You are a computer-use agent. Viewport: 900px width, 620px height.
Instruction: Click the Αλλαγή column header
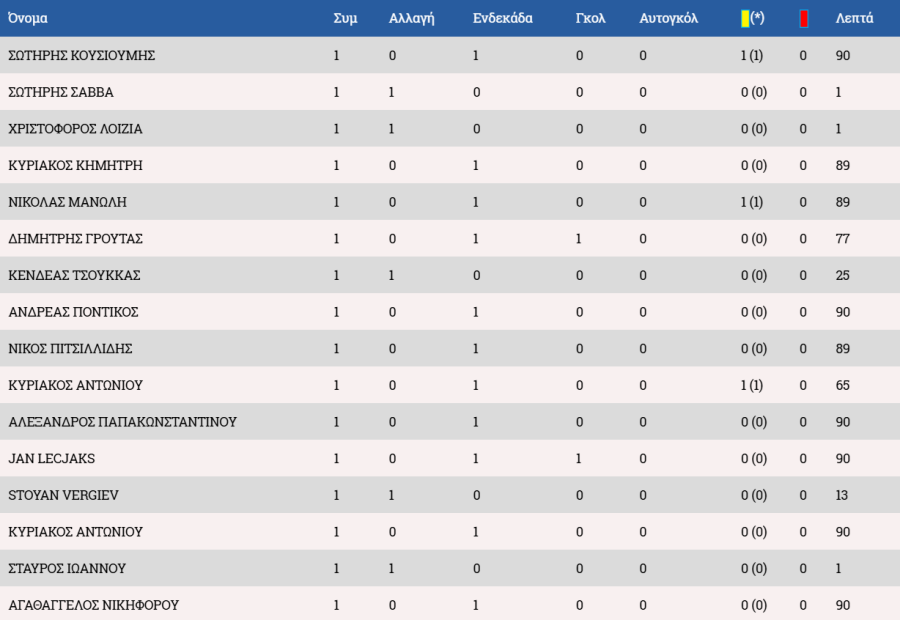pos(411,18)
